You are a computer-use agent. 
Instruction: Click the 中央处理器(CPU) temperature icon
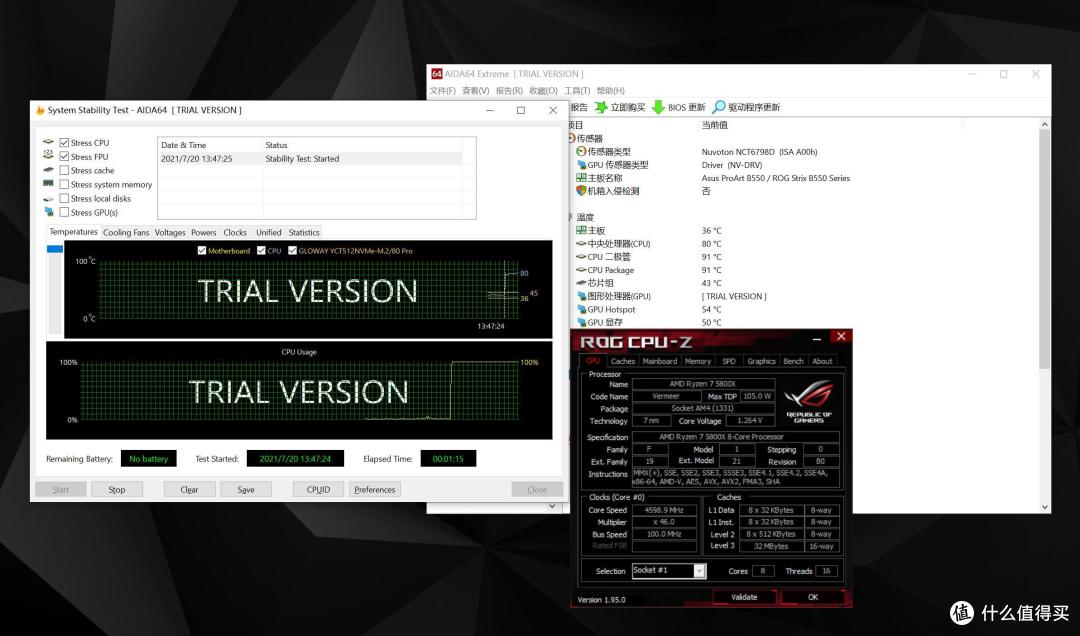coord(581,243)
